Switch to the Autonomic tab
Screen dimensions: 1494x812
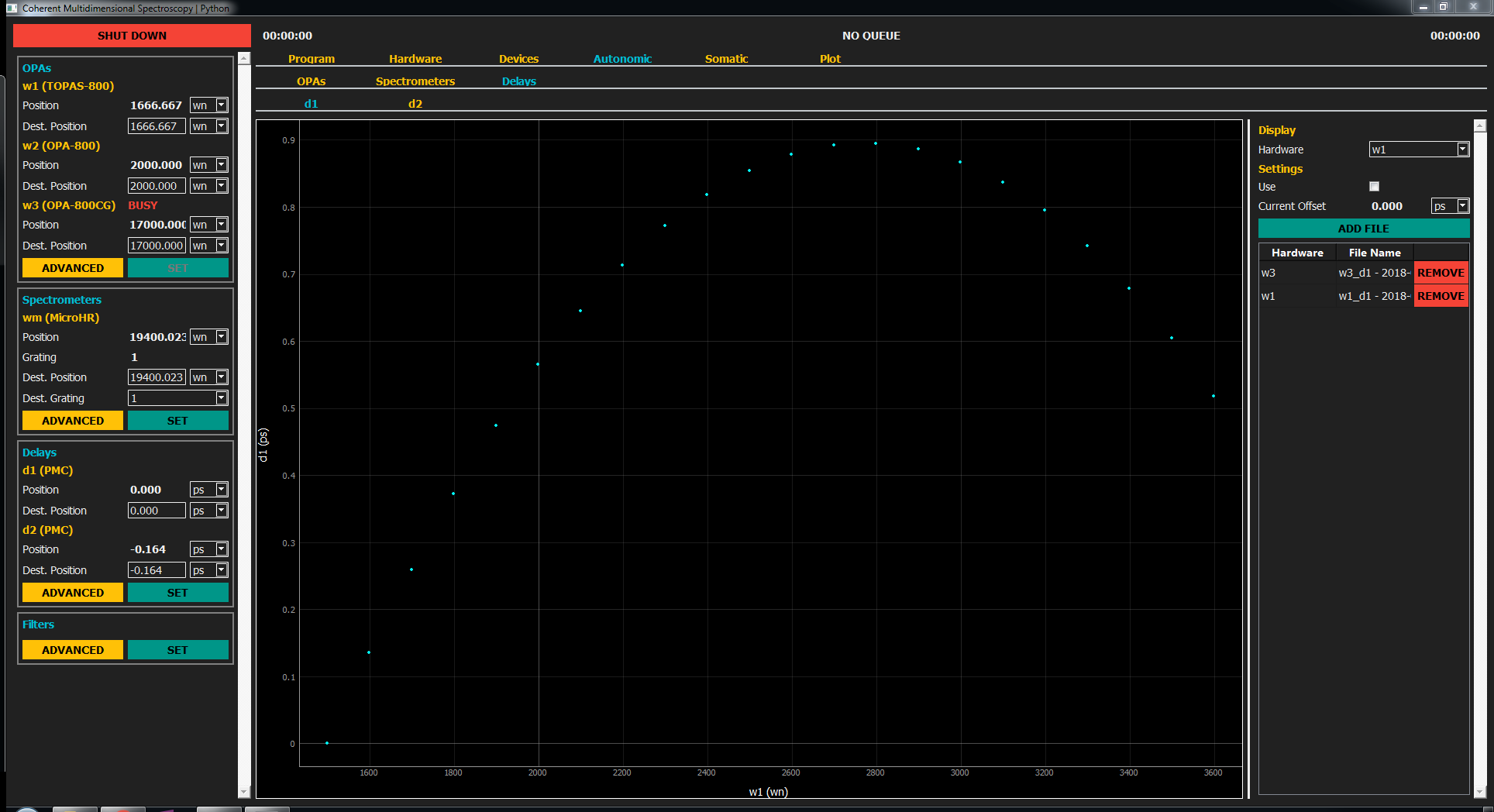coord(622,59)
